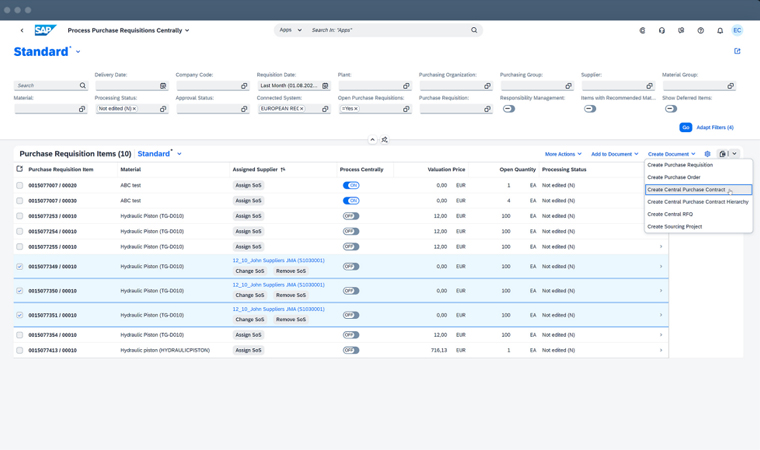Select Create Central Purchase Contract
Image resolution: width=760 pixels, height=450 pixels.
[x=686, y=189]
